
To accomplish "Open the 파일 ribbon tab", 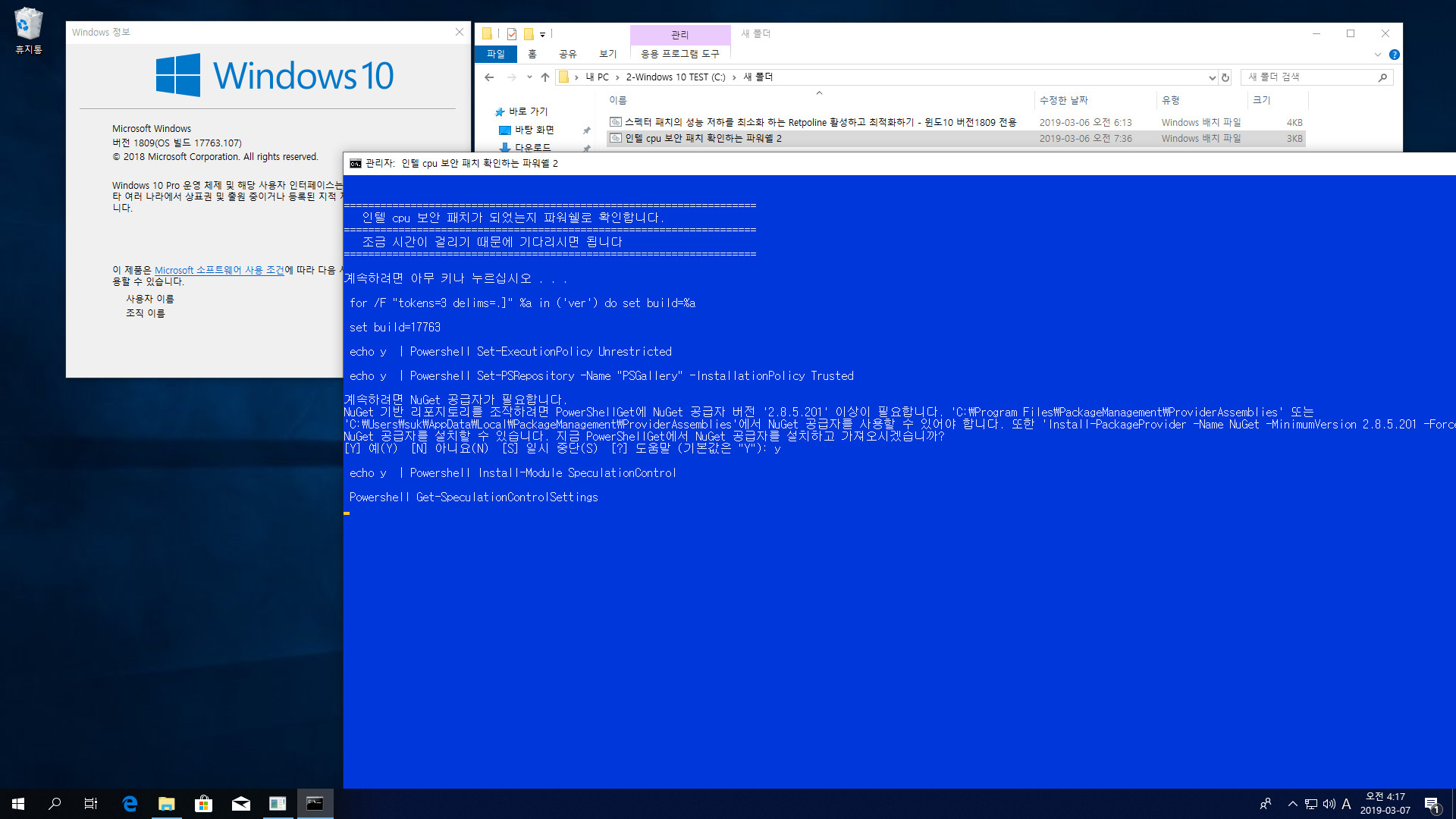I will [x=496, y=54].
